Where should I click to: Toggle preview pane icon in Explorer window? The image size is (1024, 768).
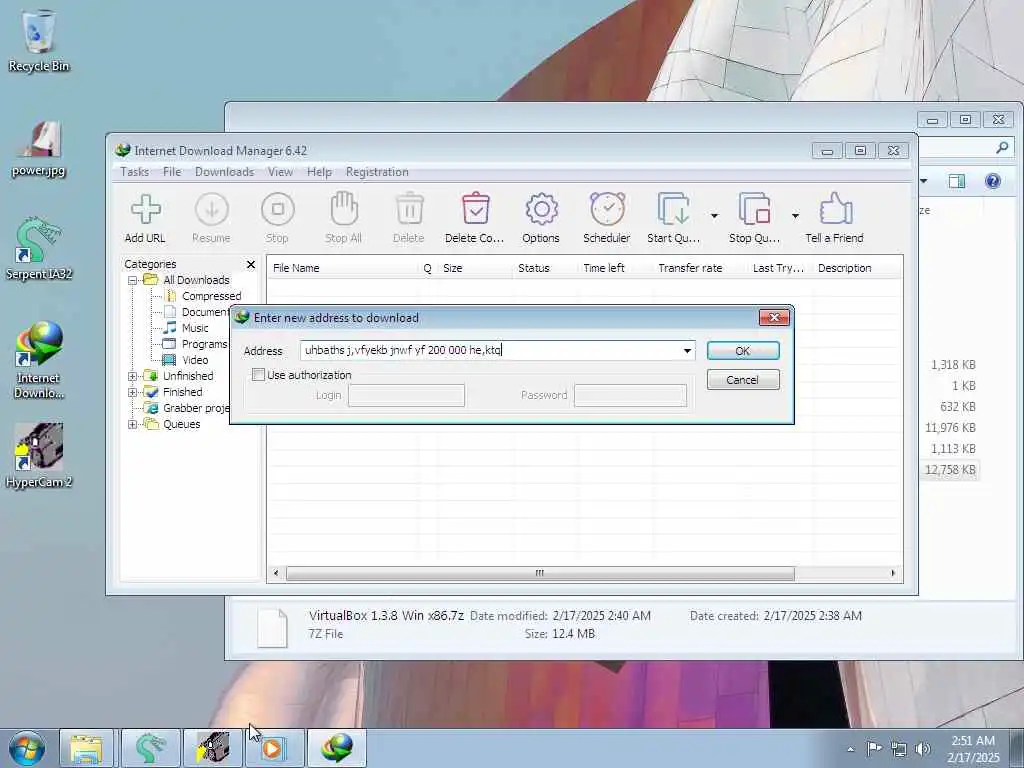point(957,181)
